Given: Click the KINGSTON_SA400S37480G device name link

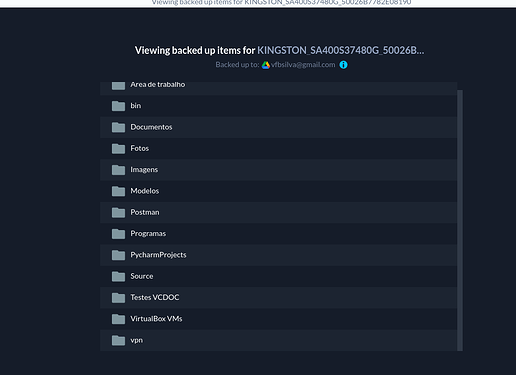Looking at the screenshot, I should click(x=341, y=50).
